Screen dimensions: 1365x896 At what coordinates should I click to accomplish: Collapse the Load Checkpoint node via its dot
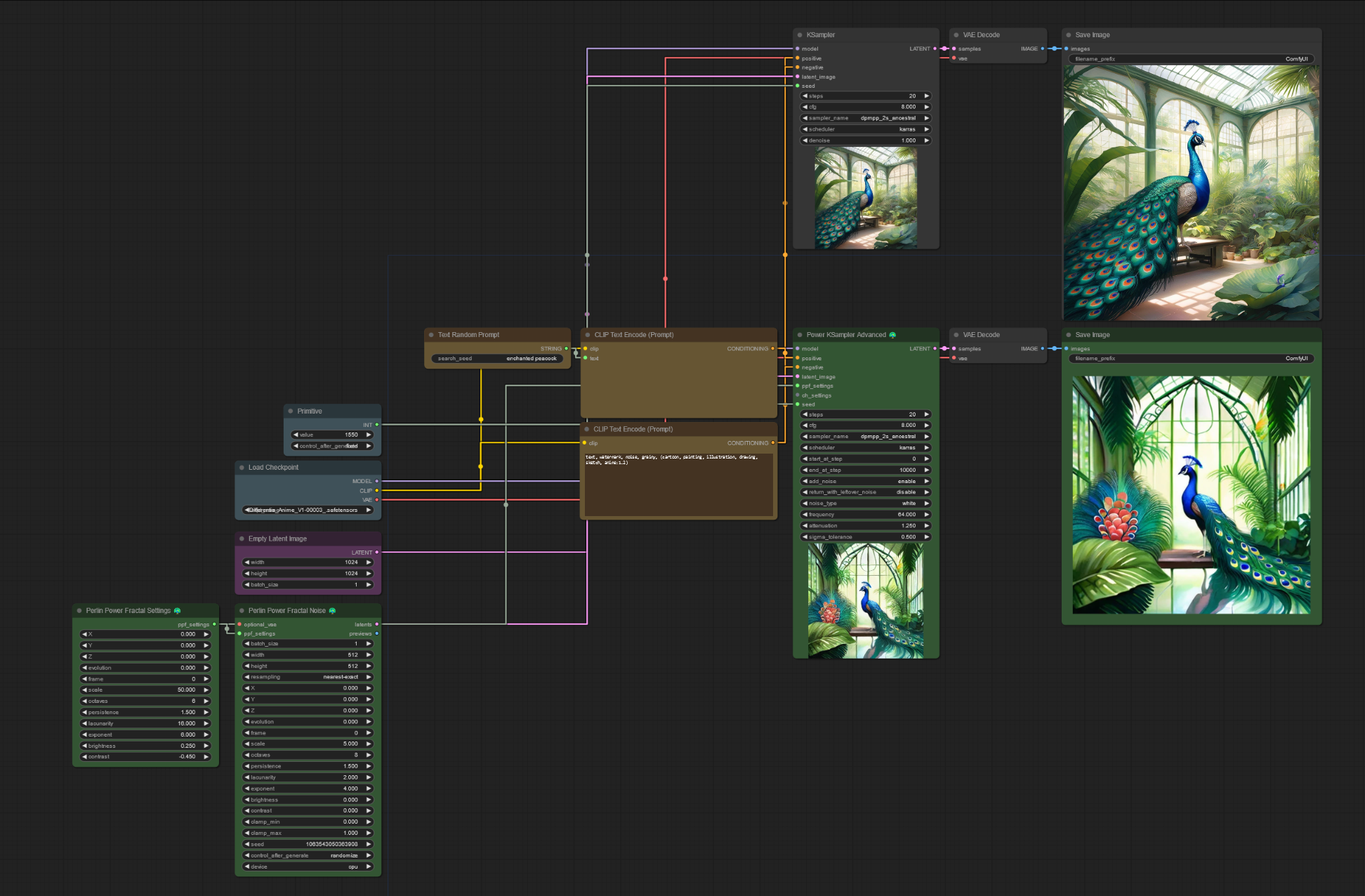coord(242,468)
